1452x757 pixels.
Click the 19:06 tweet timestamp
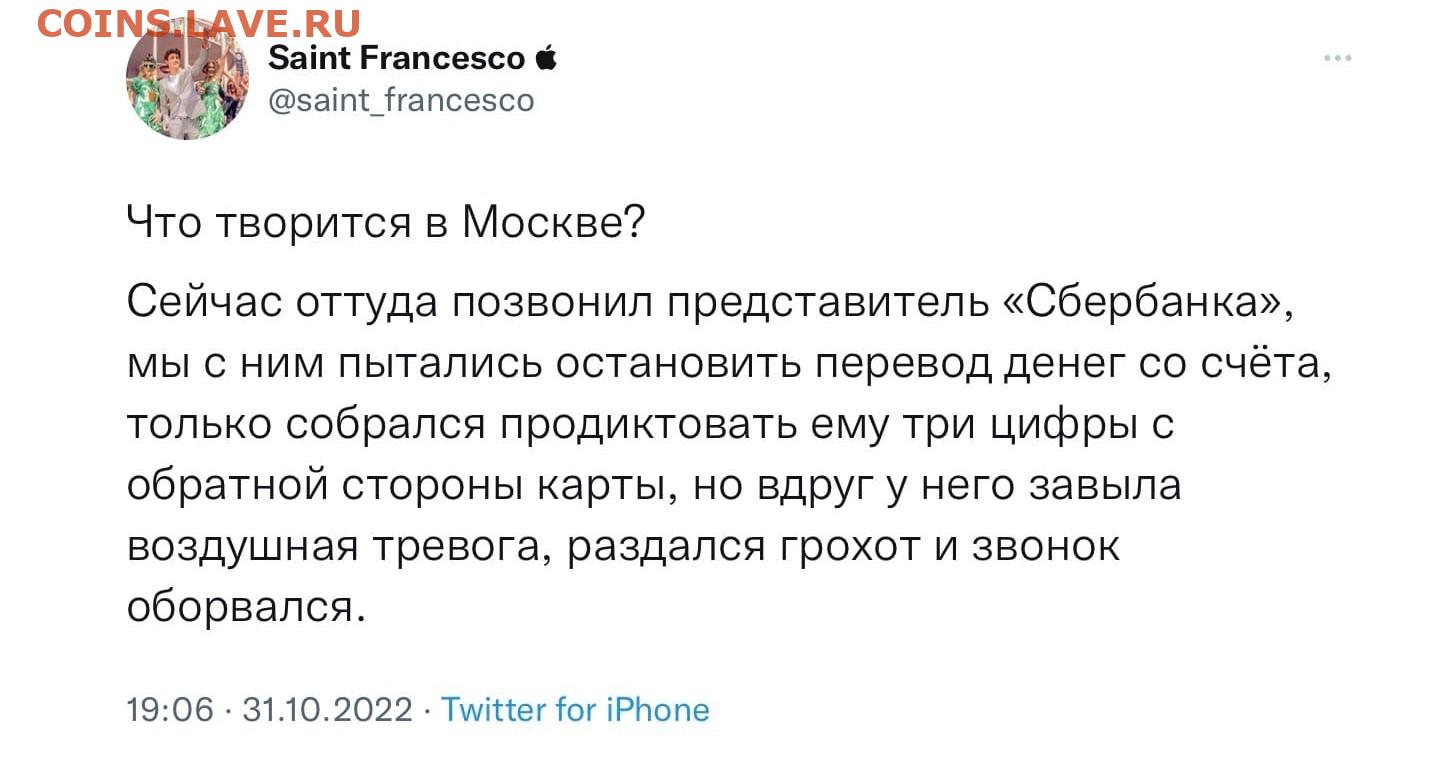pyautogui.click(x=170, y=710)
